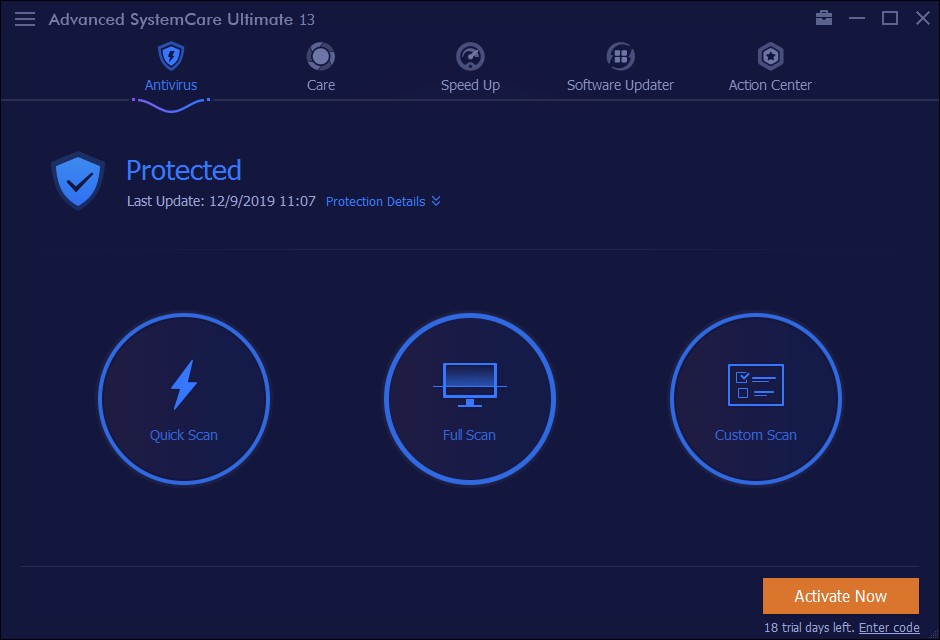
Task: Open the Care module icon
Action: (320, 55)
